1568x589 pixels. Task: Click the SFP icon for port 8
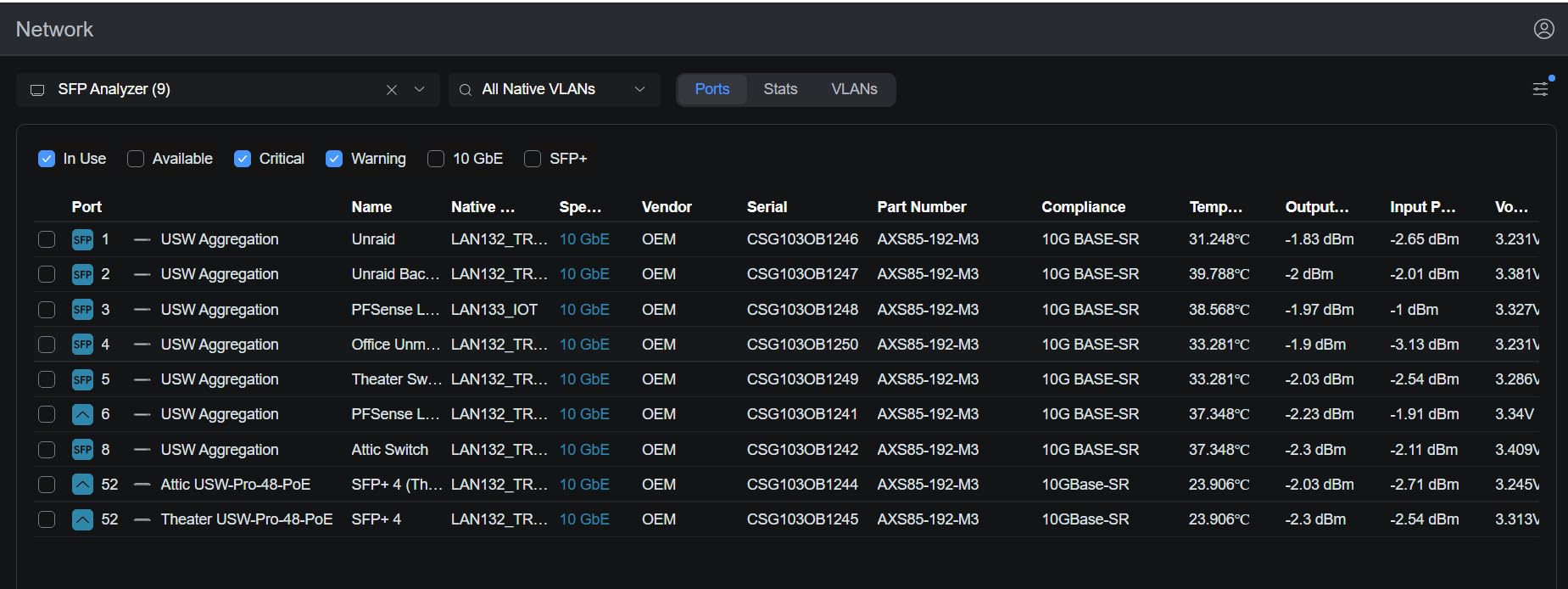[x=82, y=450]
